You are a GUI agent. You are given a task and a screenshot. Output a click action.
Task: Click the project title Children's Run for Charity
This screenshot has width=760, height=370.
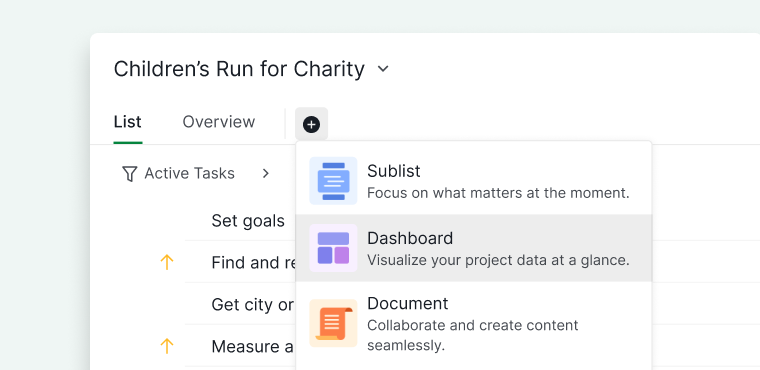pyautogui.click(x=239, y=69)
